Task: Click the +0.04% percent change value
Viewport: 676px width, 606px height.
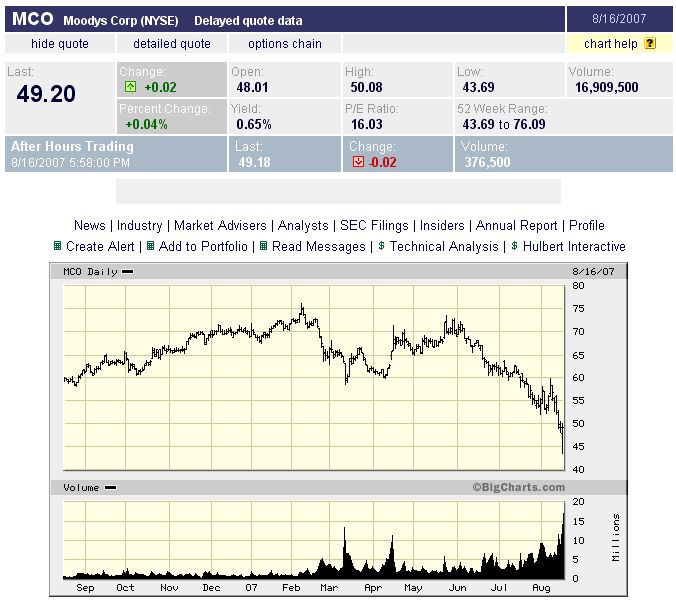Action: [x=147, y=124]
